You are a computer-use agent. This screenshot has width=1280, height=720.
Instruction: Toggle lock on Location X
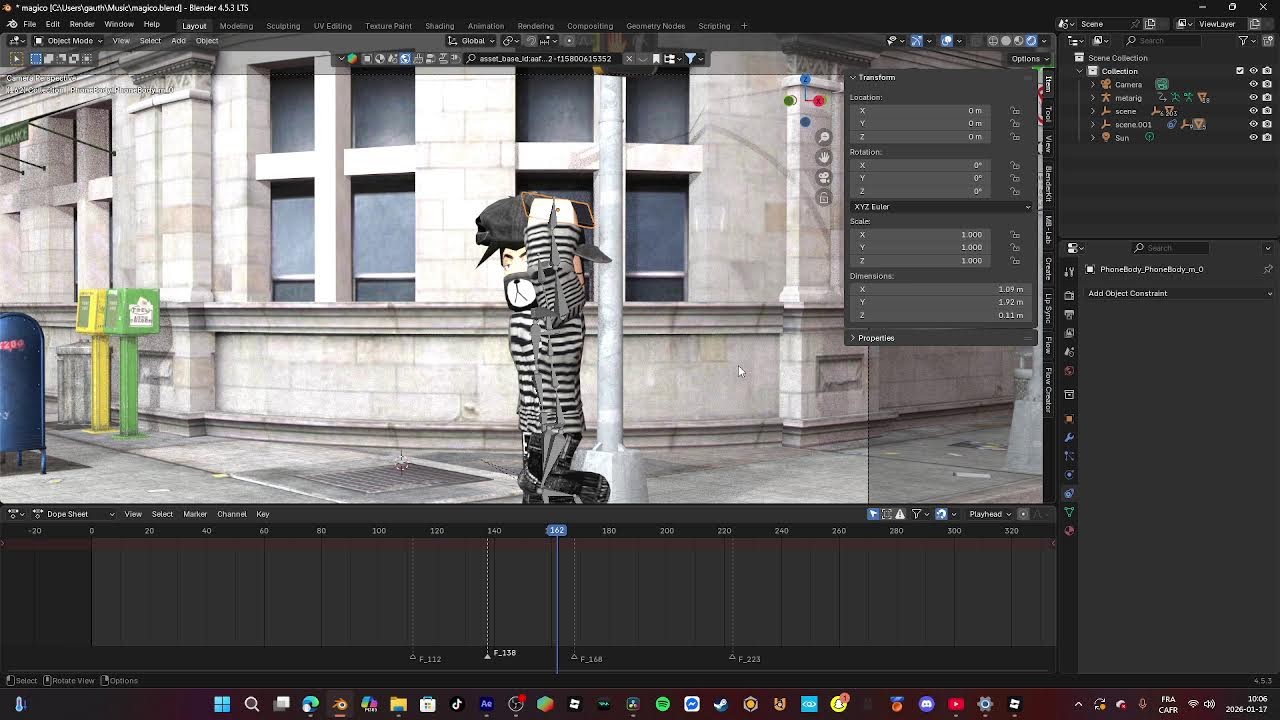click(x=1015, y=110)
